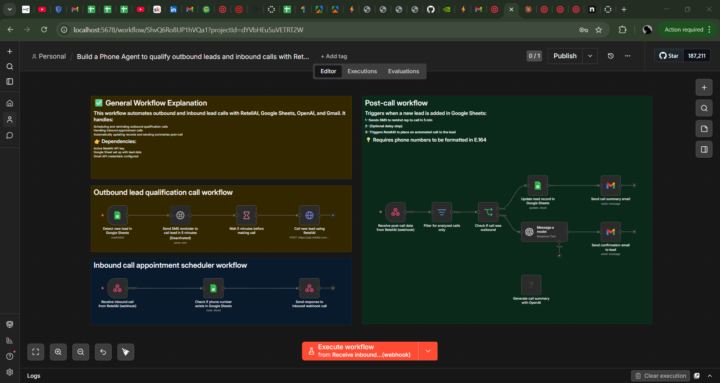Screen dimensions: 720x383
Task: Select the Filter for analyzed calls only node
Action: [441, 212]
